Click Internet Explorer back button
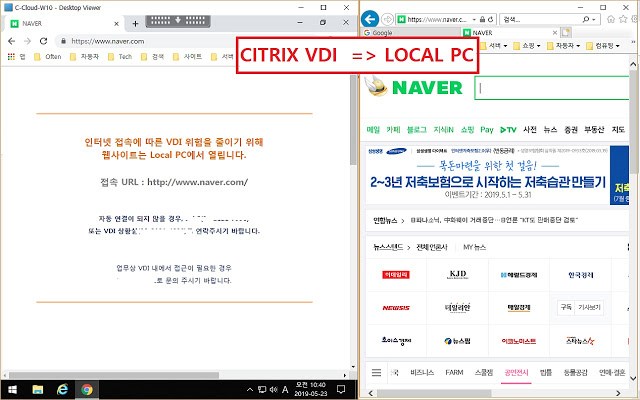The image size is (640, 400). click(x=370, y=19)
